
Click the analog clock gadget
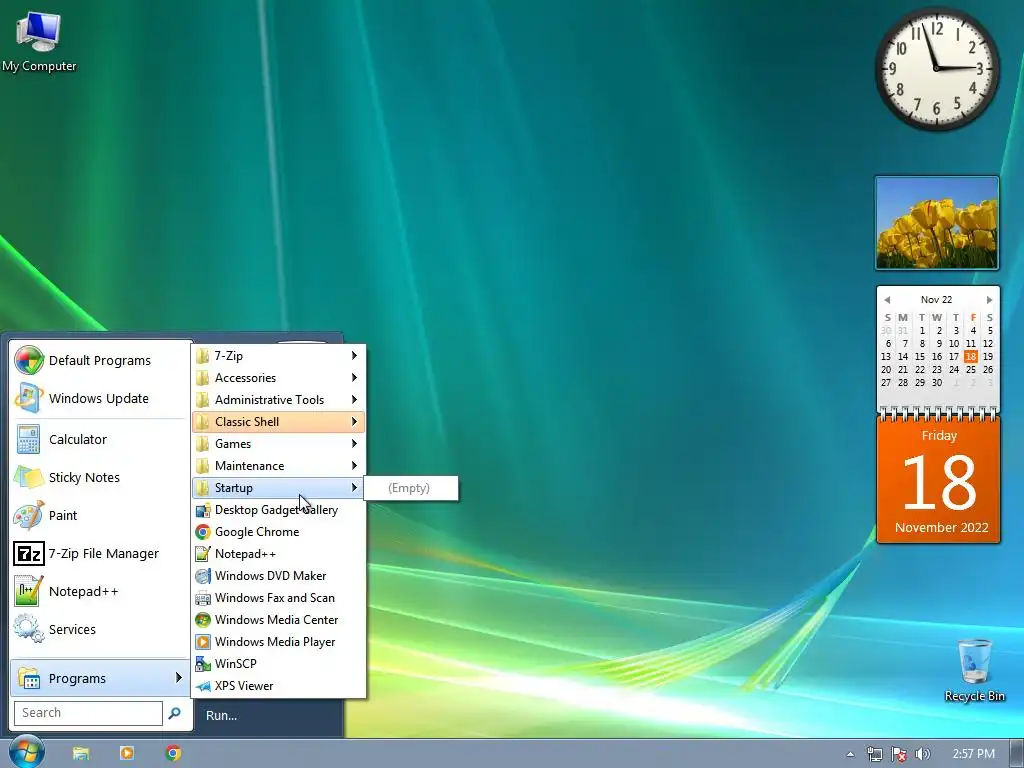click(936, 68)
